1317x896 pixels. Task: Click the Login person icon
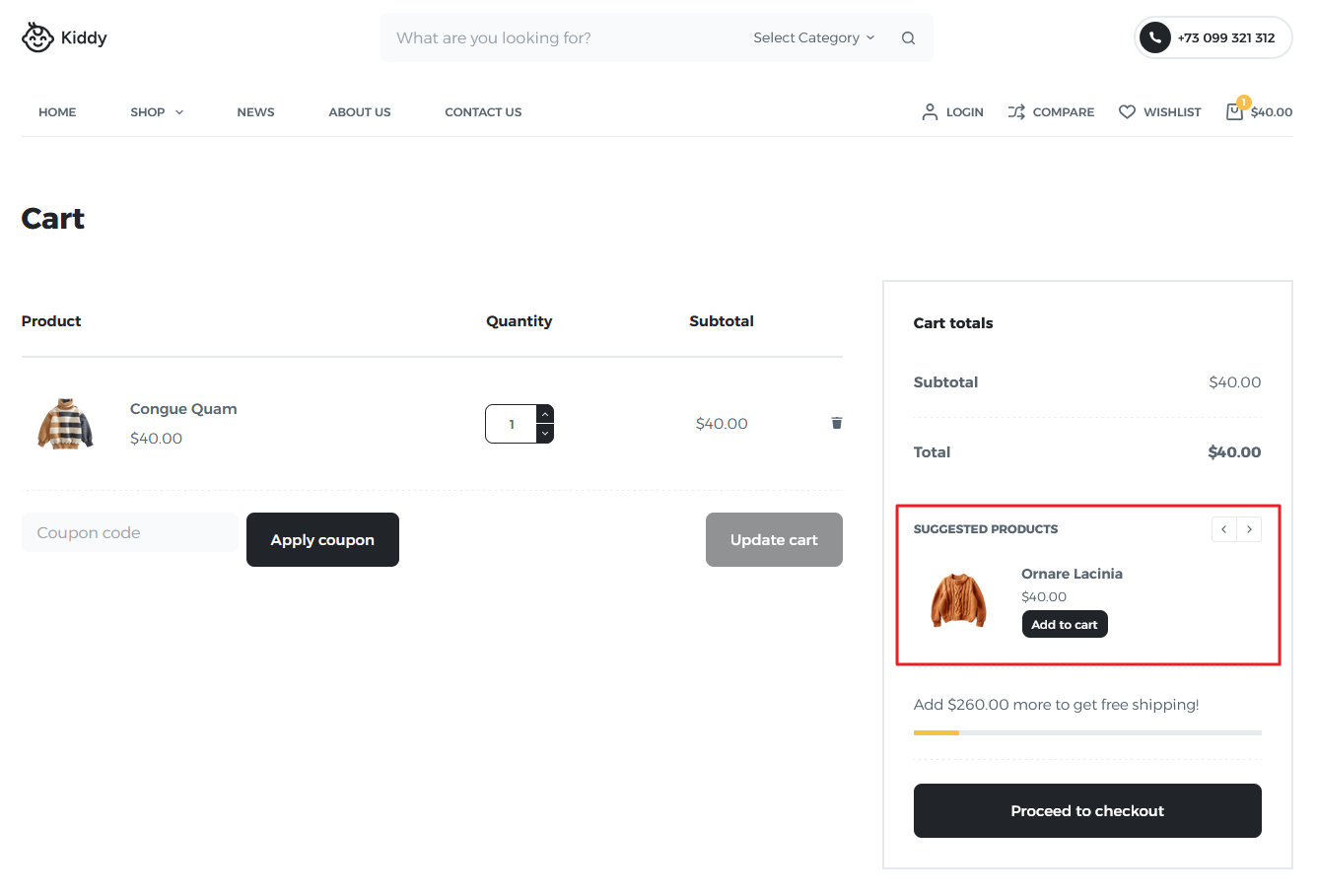(x=928, y=111)
